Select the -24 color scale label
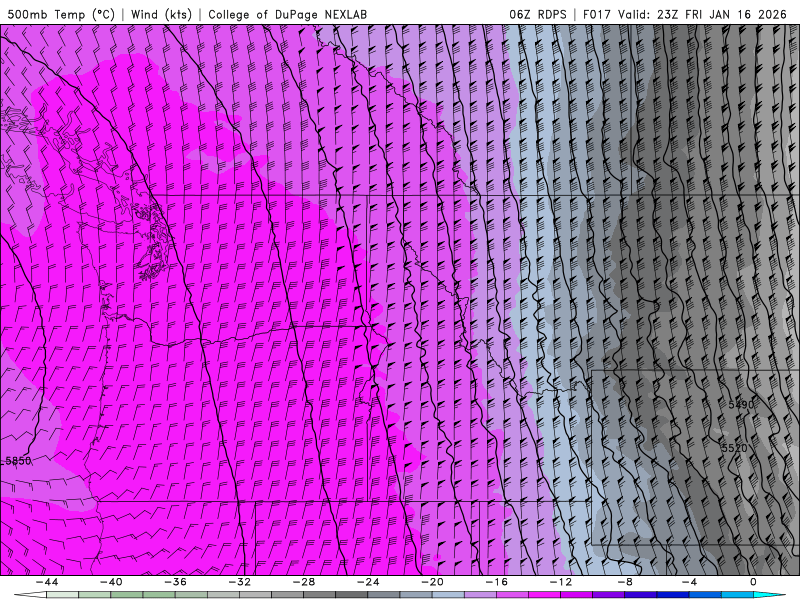This screenshot has height=600, width=800. click(368, 582)
